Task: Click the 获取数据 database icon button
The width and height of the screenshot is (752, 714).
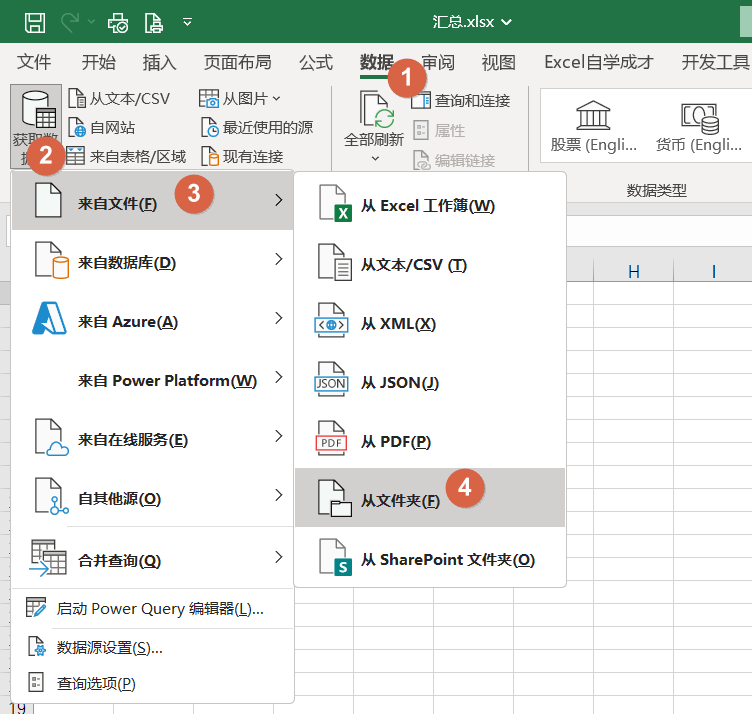Action: point(36,126)
